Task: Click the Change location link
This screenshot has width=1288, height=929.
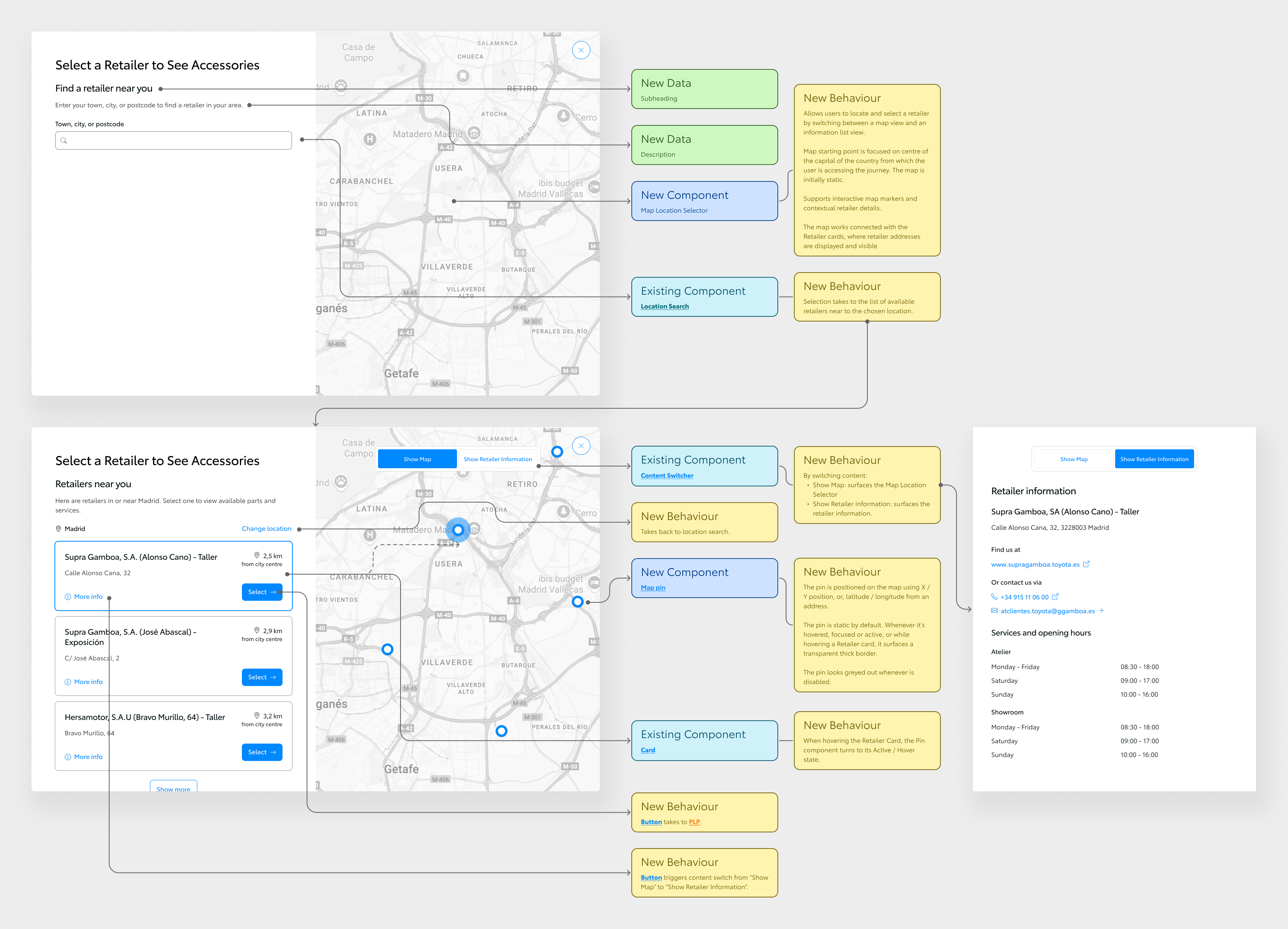Action: pos(266,529)
